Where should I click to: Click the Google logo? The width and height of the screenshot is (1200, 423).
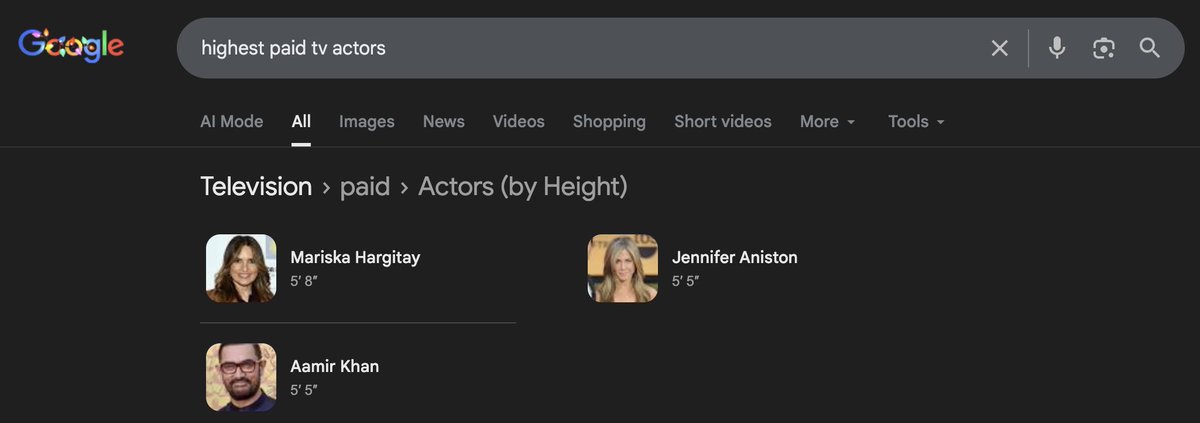[x=71, y=46]
